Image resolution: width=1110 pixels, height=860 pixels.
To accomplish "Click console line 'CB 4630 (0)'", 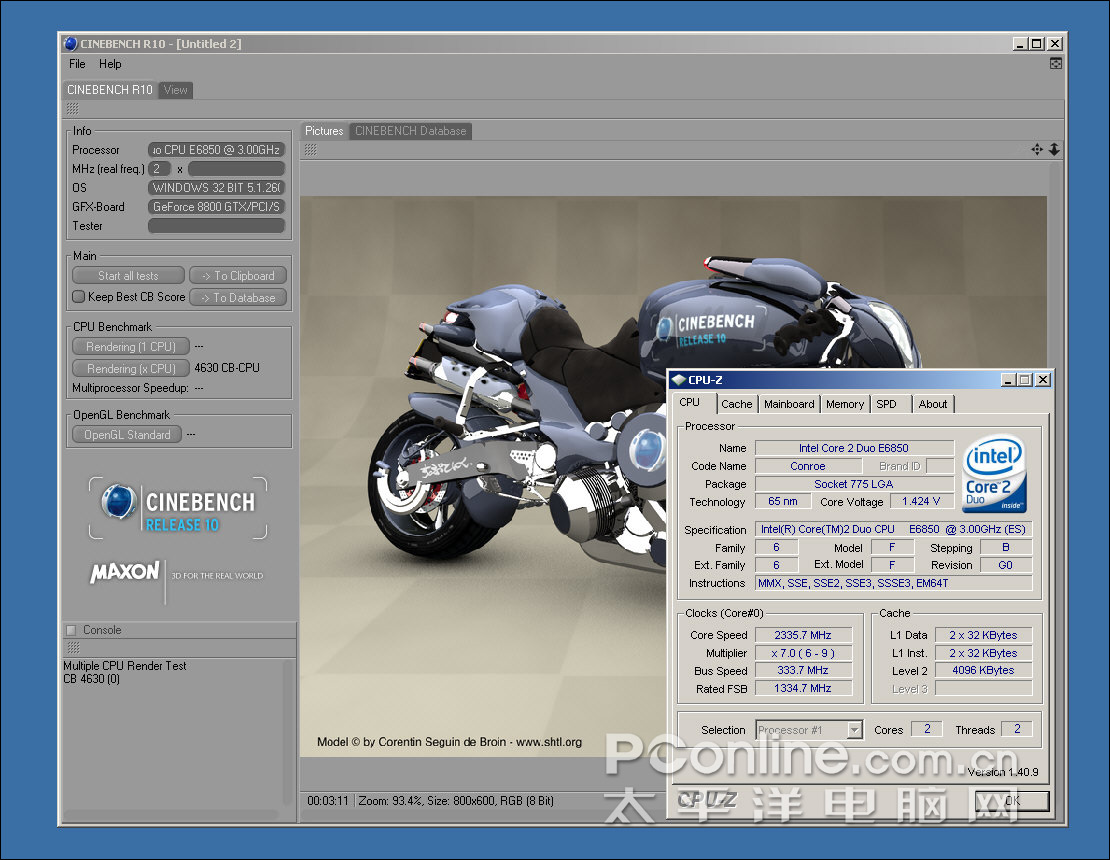I will 91,679.
